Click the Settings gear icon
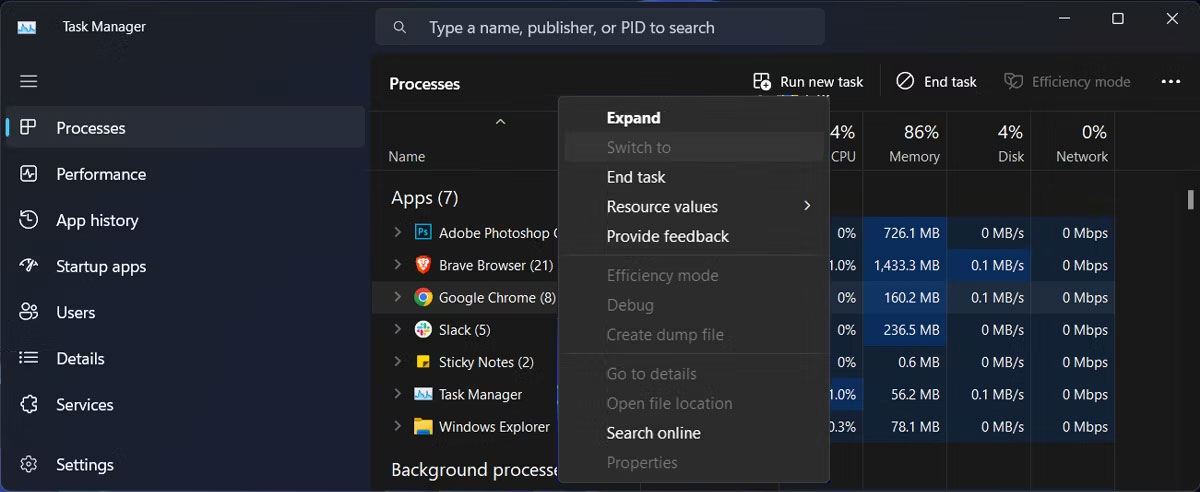 click(28, 464)
